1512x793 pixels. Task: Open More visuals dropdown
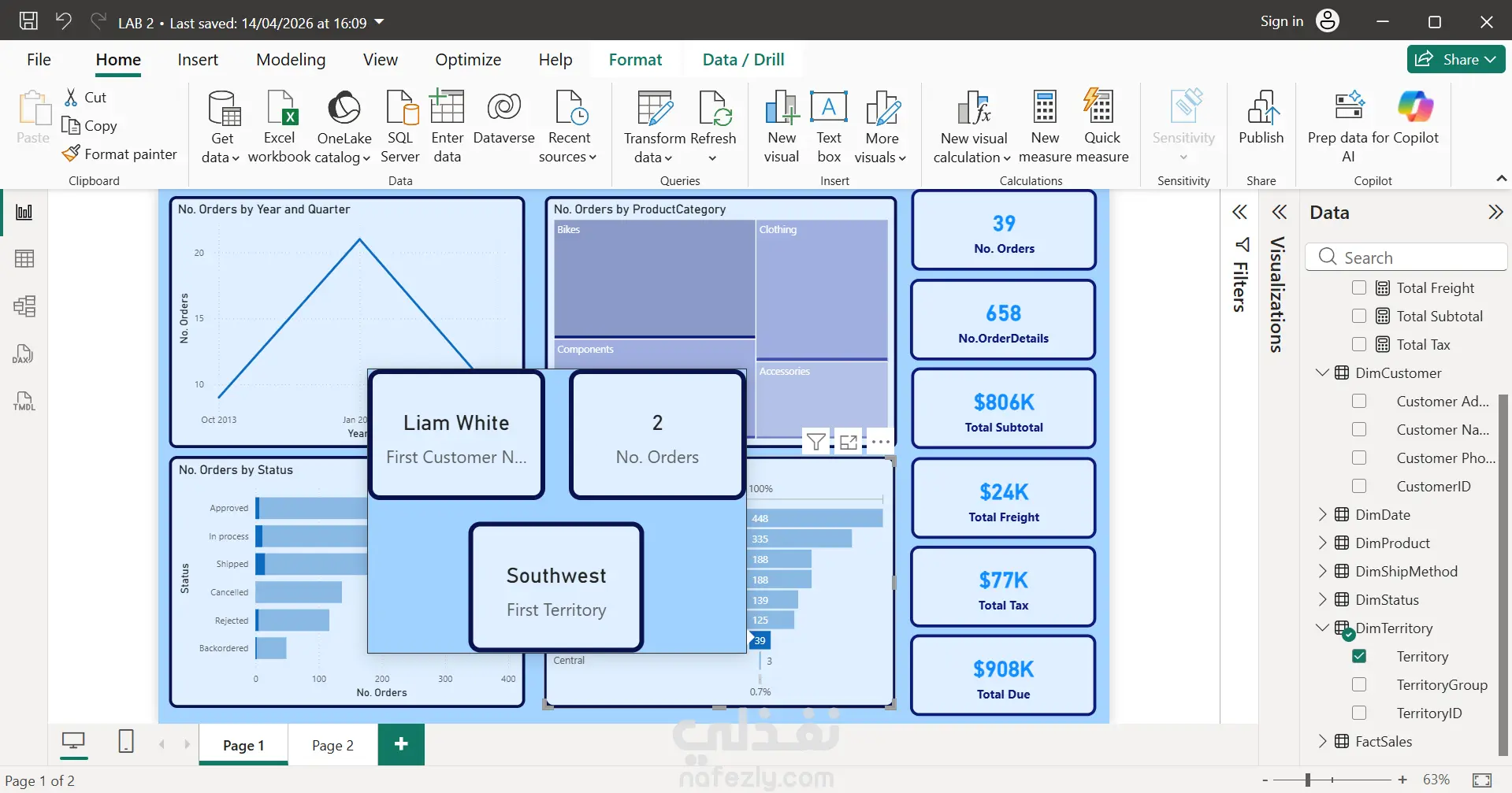[881, 127]
